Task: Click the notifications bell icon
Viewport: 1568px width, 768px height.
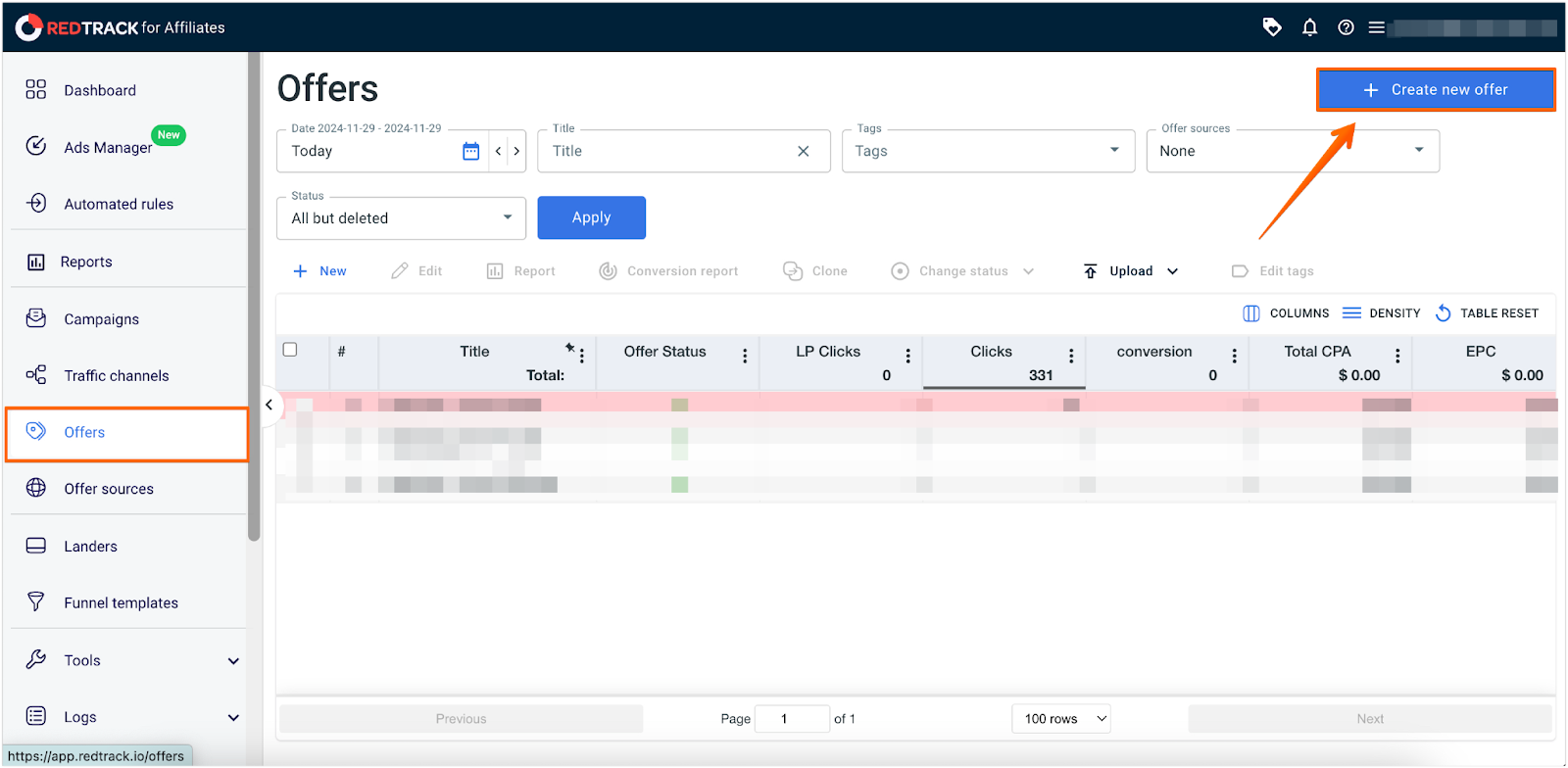Action: pyautogui.click(x=1309, y=27)
